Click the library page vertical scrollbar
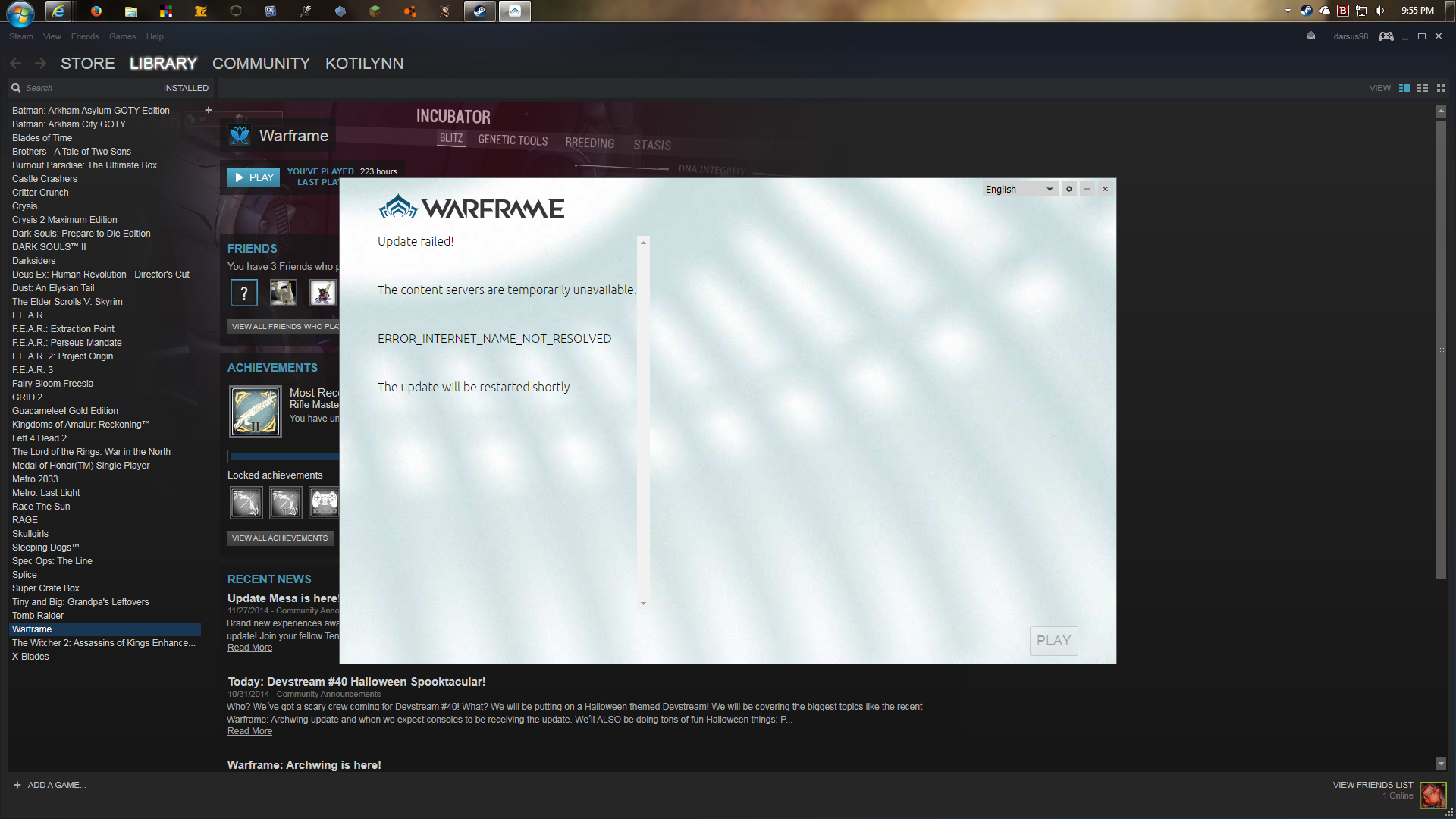The height and width of the screenshot is (819, 1456). tap(1441, 349)
